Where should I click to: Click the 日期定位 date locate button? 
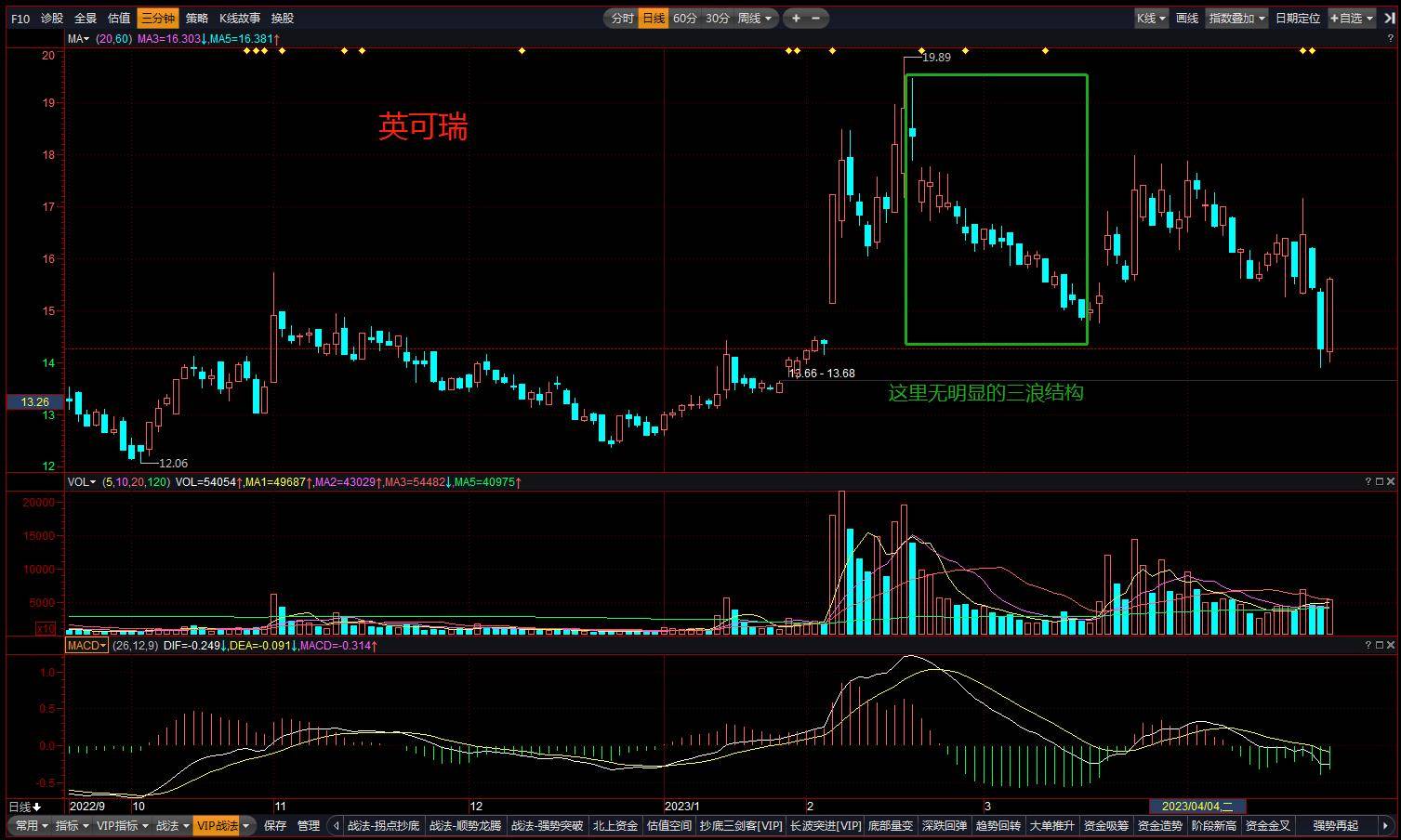click(1298, 18)
